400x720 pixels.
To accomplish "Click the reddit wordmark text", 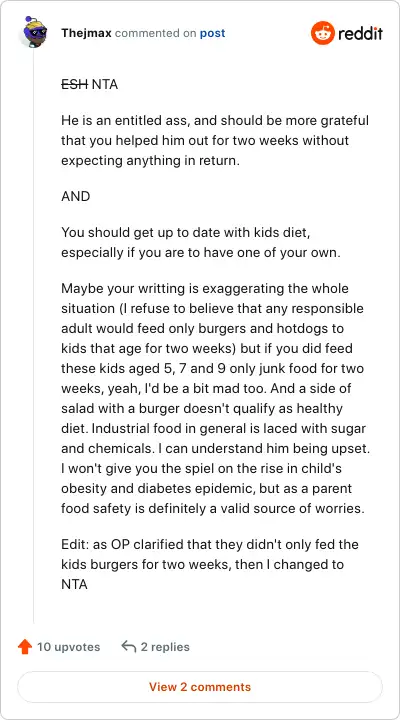I will [361, 34].
